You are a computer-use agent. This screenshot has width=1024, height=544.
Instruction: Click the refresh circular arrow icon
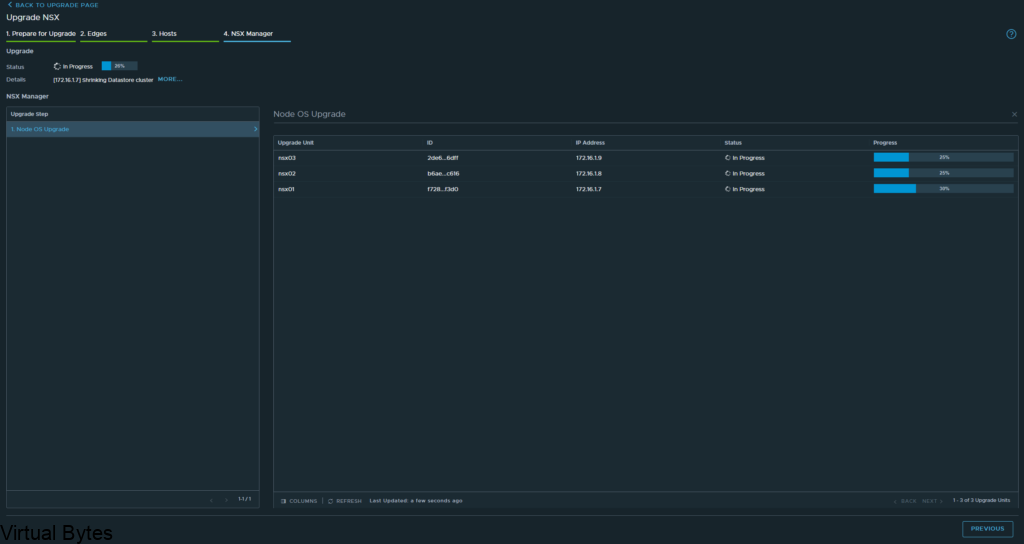(330, 501)
